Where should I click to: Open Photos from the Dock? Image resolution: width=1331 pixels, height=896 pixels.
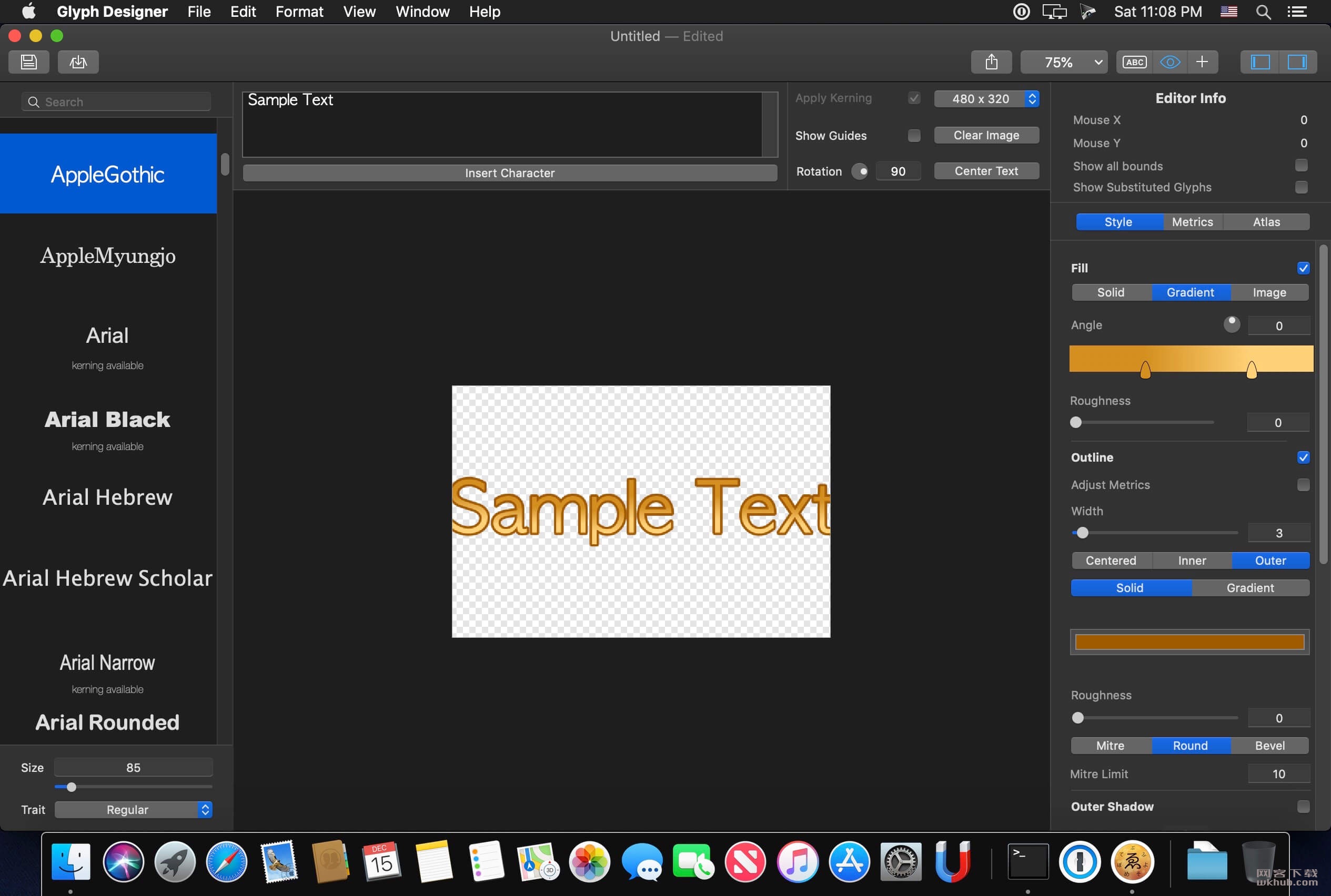pyautogui.click(x=589, y=861)
